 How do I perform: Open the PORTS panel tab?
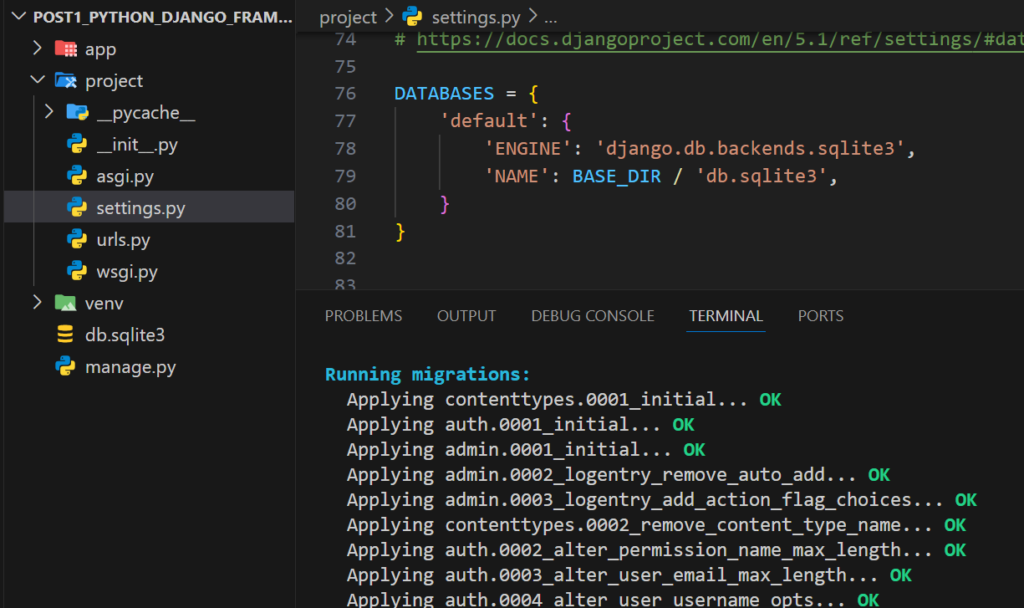pyautogui.click(x=820, y=315)
